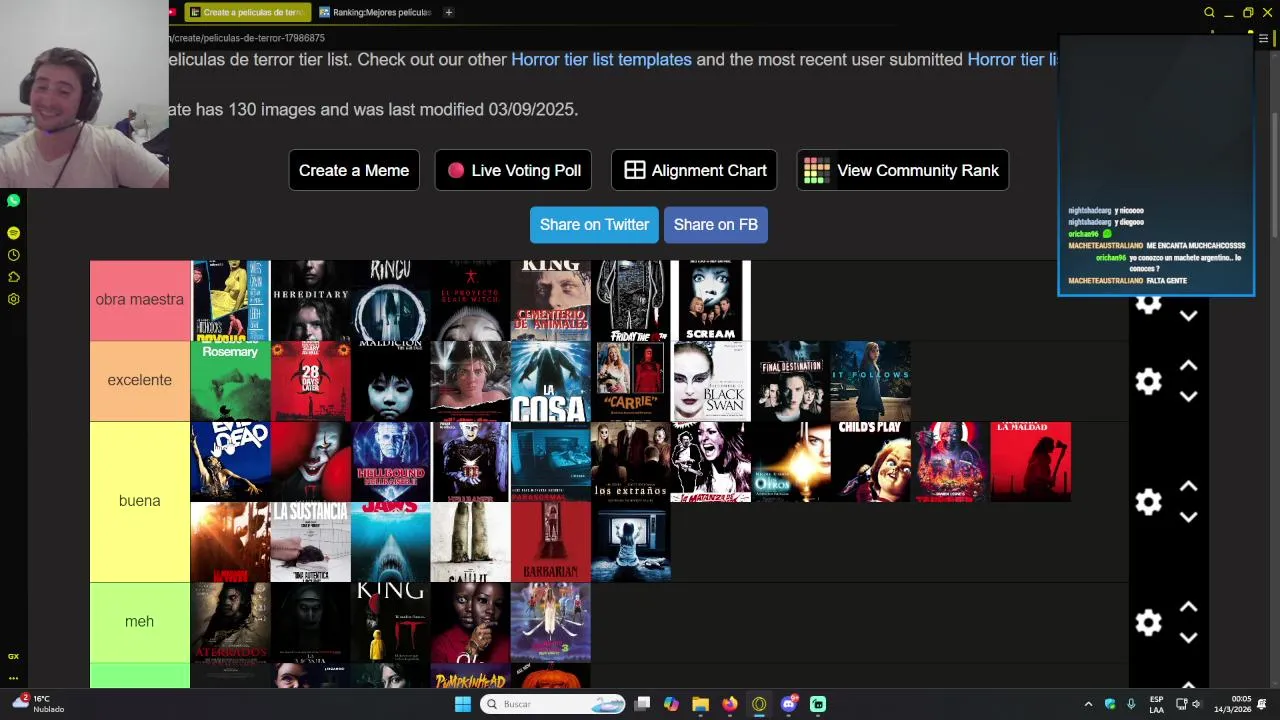The image size is (1280, 720).
Task: Click the taskbar Buscar search box
Action: point(554,704)
